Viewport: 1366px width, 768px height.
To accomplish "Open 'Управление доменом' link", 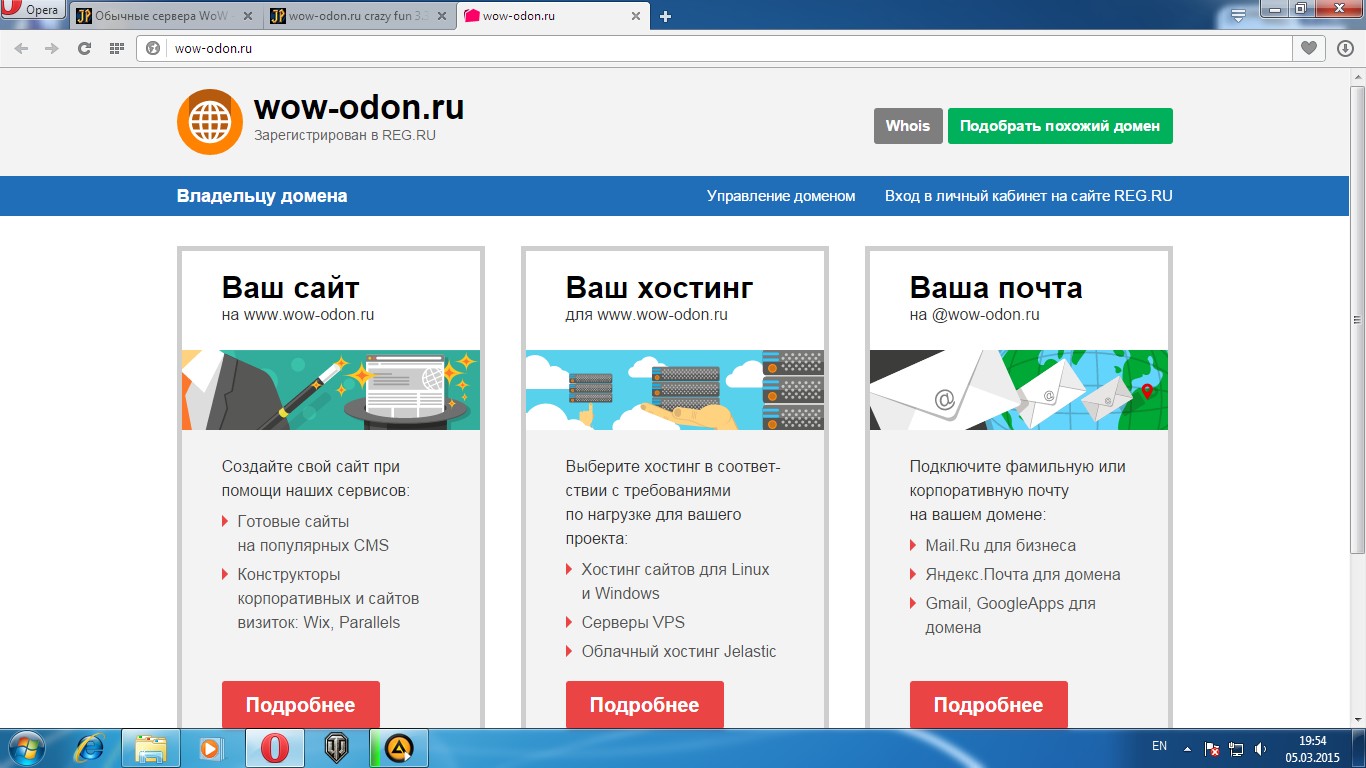I will pyautogui.click(x=781, y=196).
